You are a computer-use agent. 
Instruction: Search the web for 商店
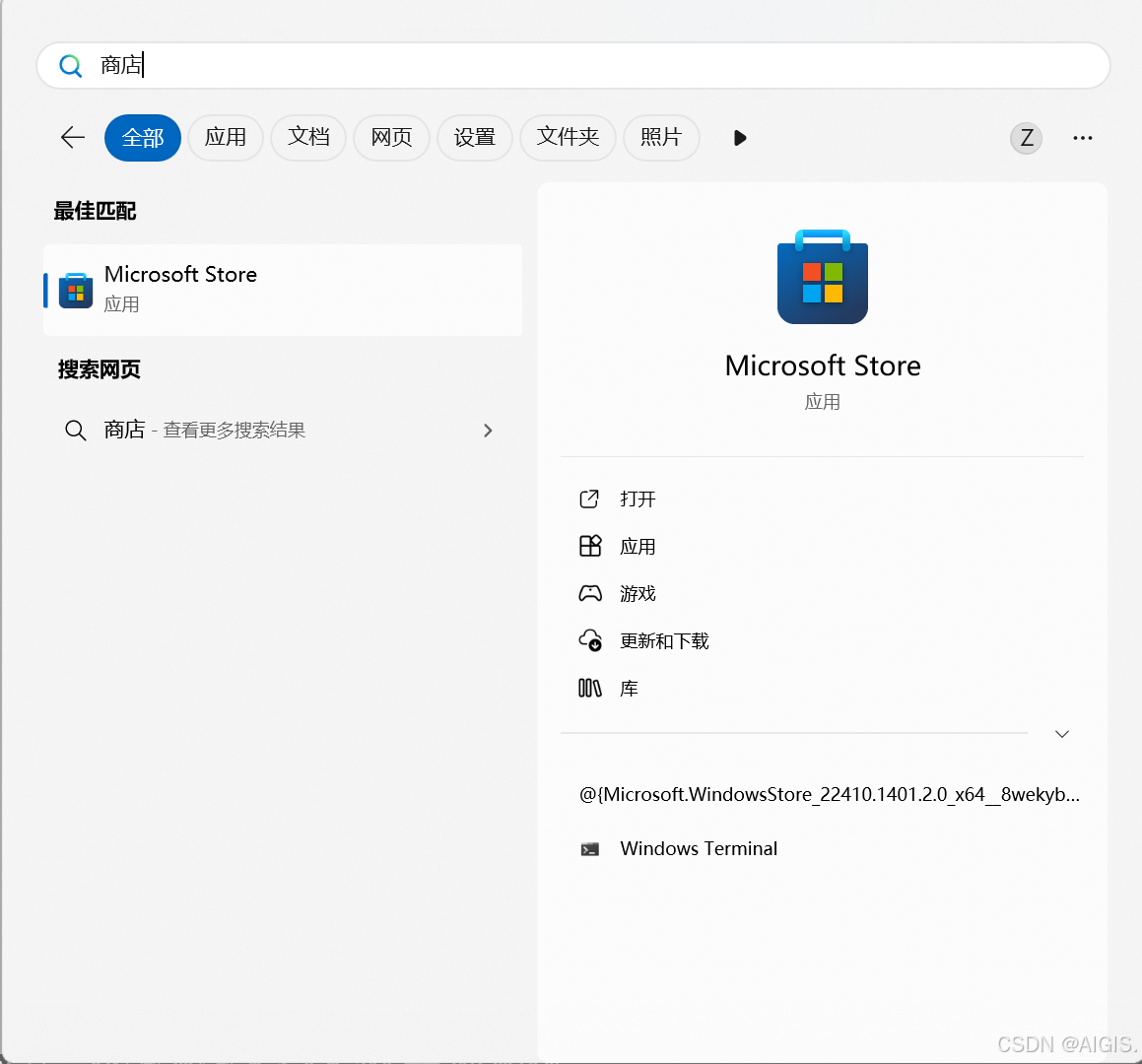(283, 431)
